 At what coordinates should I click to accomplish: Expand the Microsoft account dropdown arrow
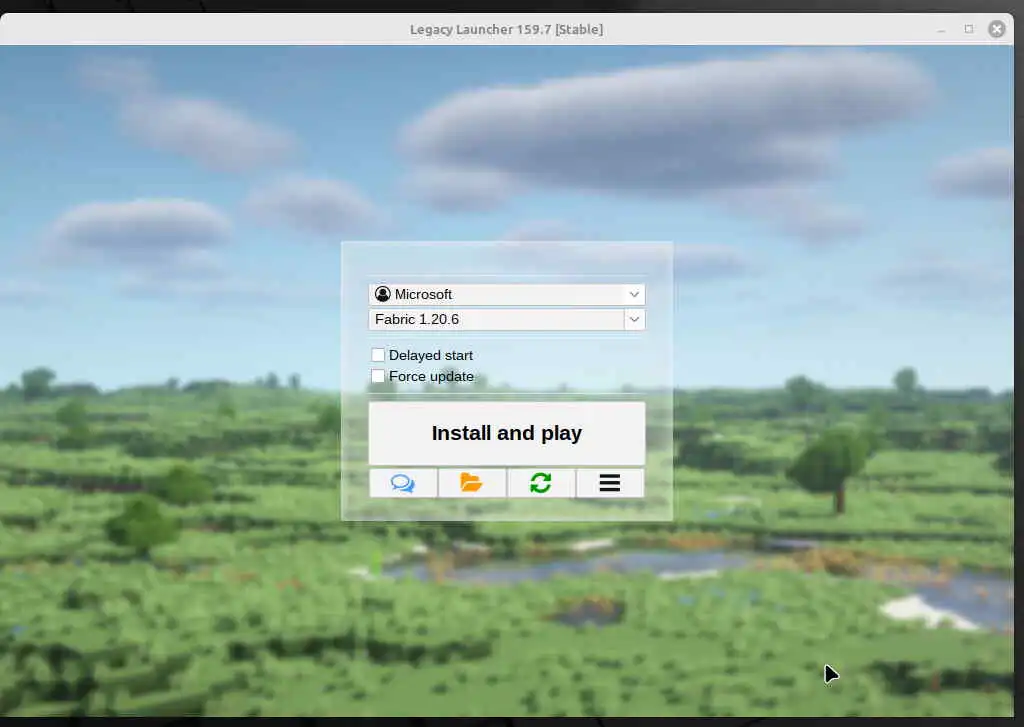click(633, 295)
